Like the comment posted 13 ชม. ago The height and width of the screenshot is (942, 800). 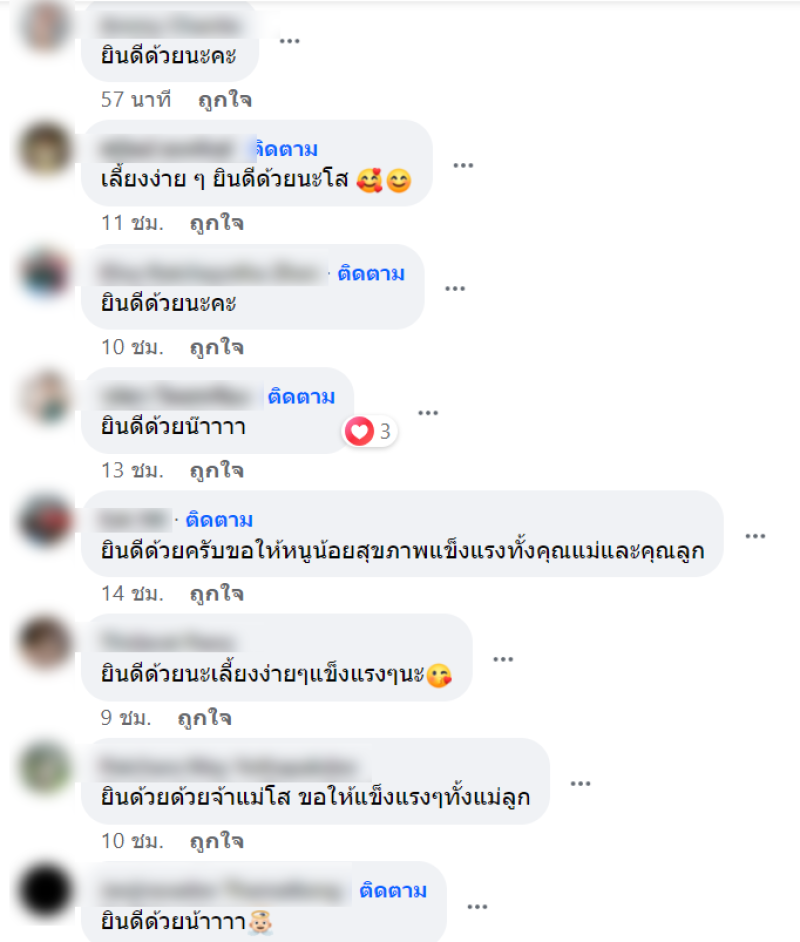pyautogui.click(x=217, y=470)
